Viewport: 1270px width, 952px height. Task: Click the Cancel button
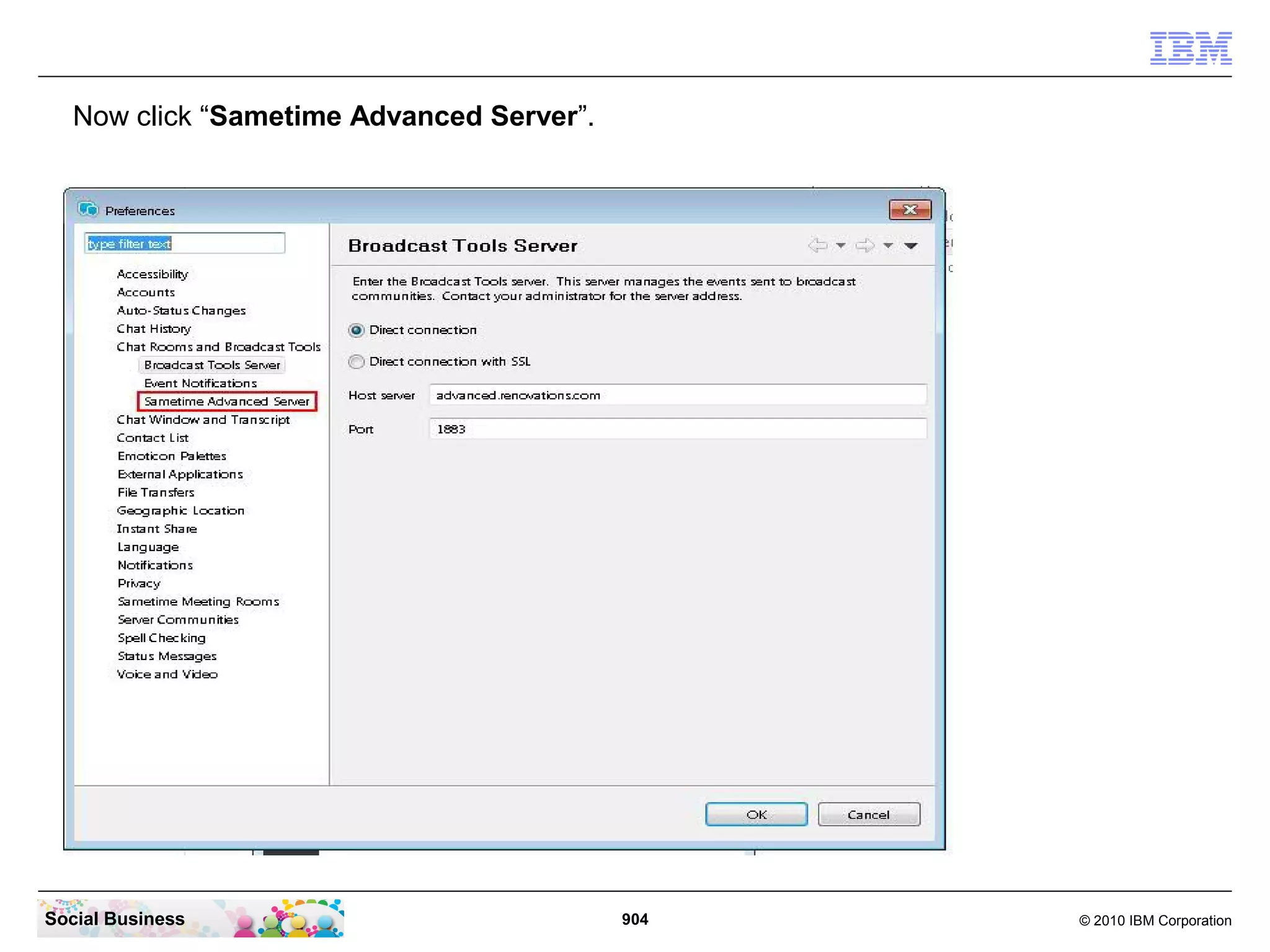point(869,814)
